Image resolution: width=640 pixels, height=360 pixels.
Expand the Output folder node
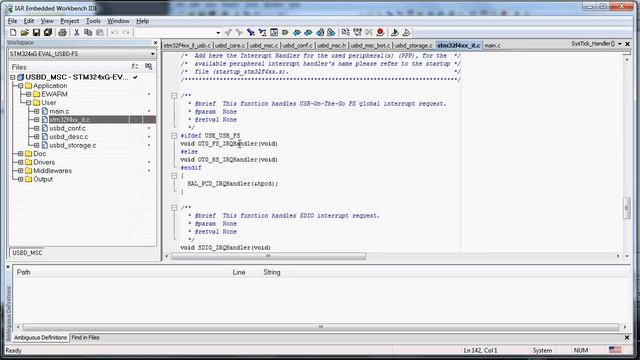click(20, 179)
